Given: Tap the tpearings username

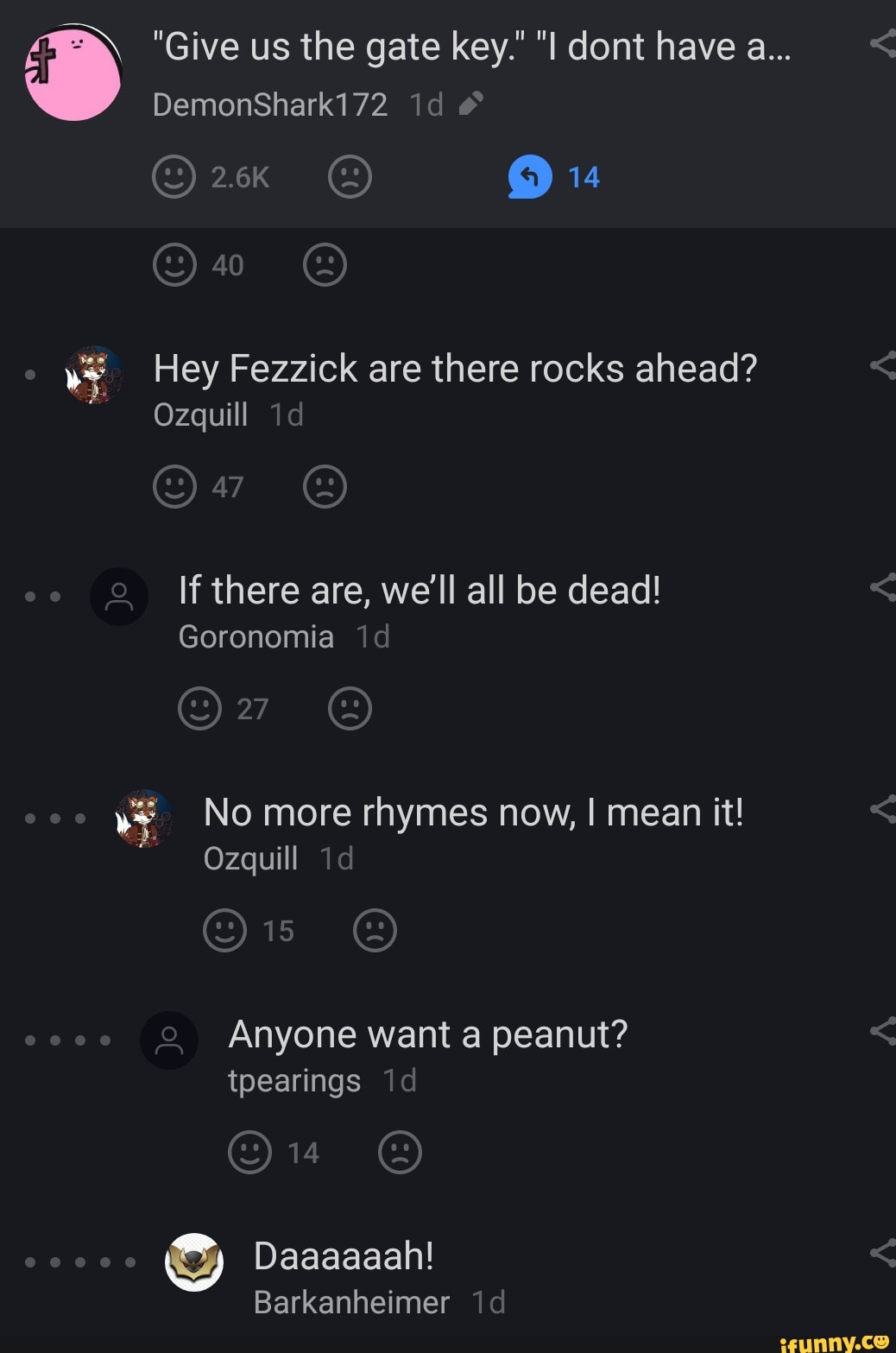Looking at the screenshot, I should click(294, 1080).
